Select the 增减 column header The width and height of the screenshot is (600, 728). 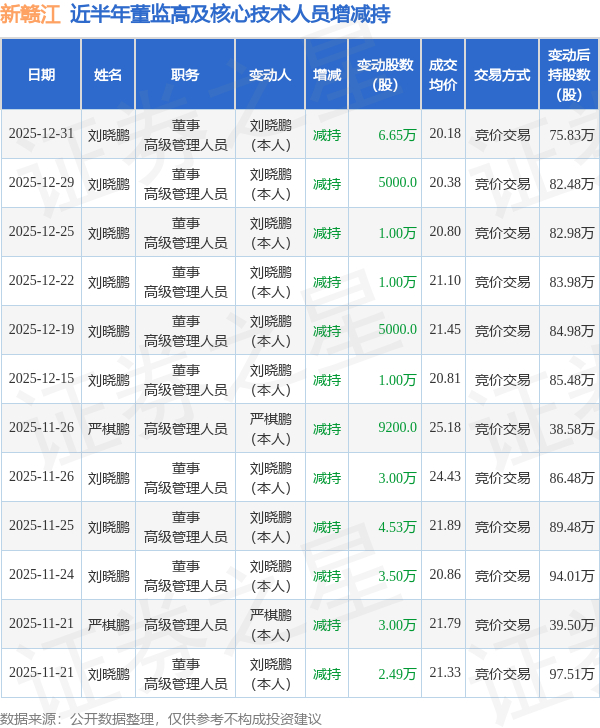point(326,75)
